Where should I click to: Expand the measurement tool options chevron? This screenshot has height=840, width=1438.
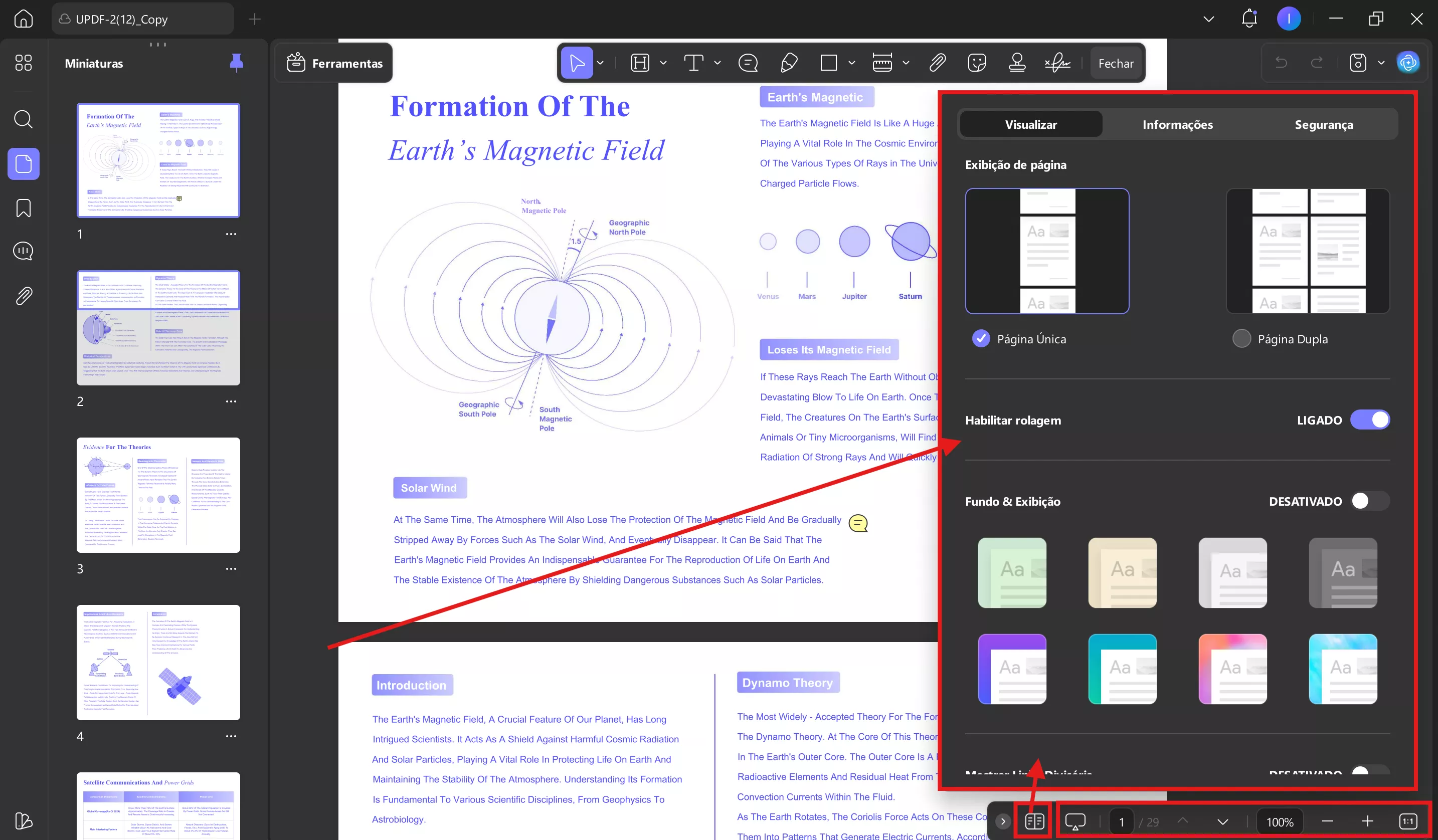click(906, 62)
